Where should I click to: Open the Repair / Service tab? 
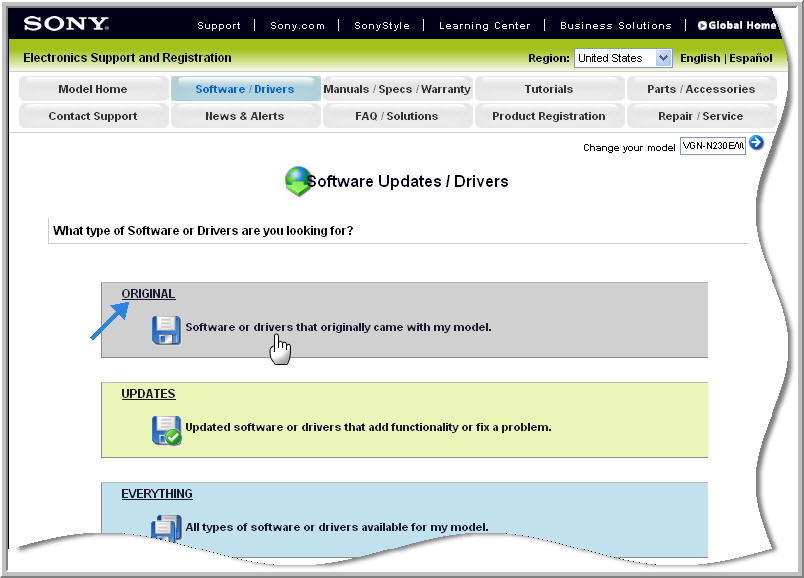click(x=701, y=116)
